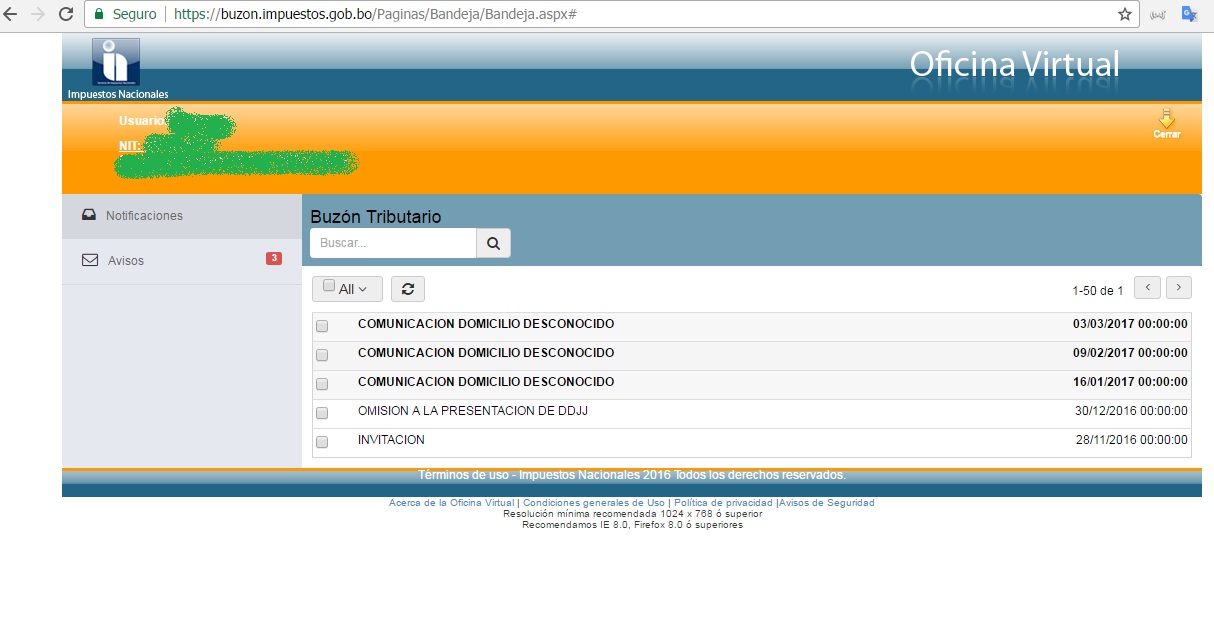This screenshot has height=628, width=1214.
Task: Check the box for 03/03/2017 message
Action: pyautogui.click(x=322, y=326)
